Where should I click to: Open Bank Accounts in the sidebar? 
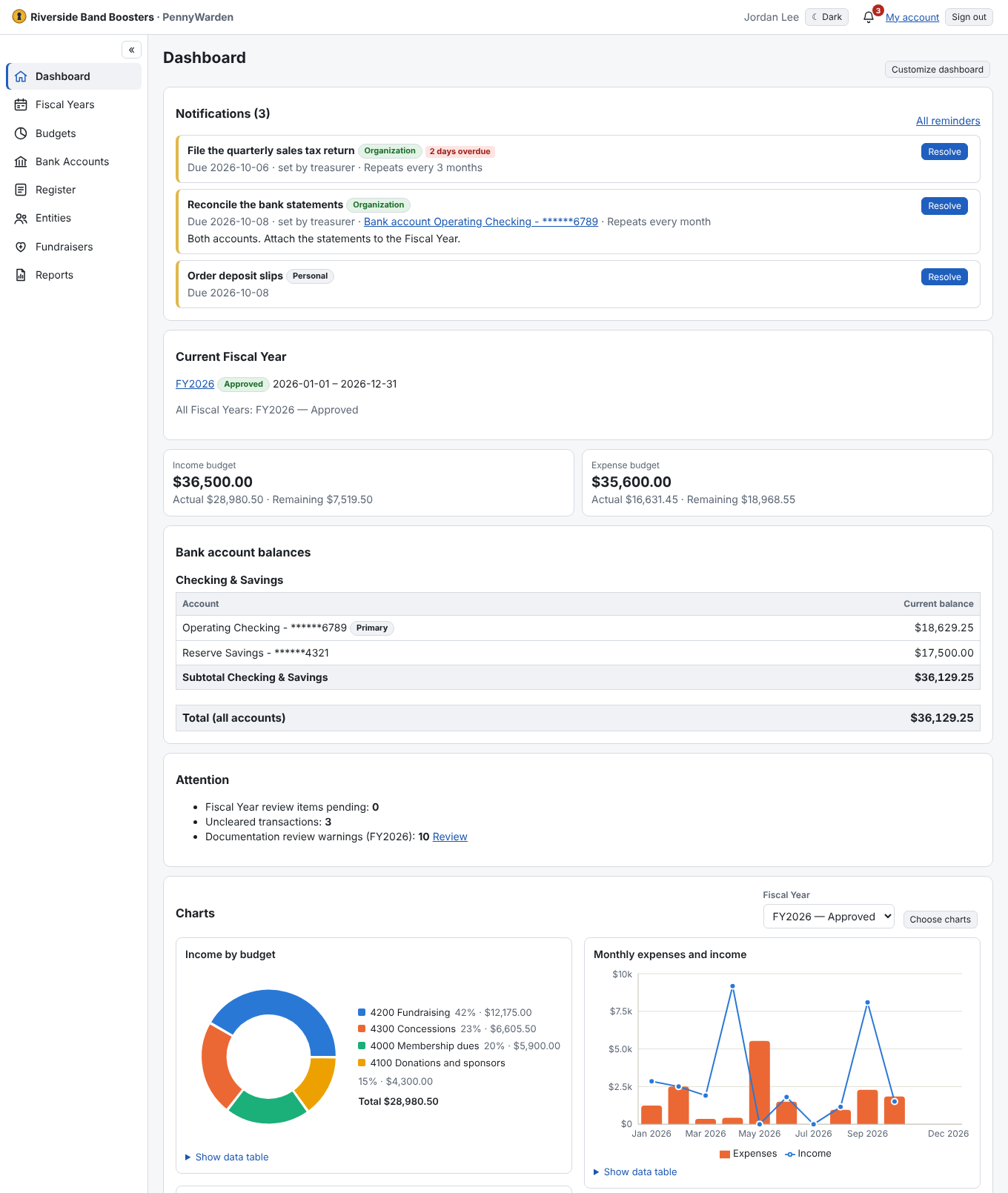click(73, 162)
